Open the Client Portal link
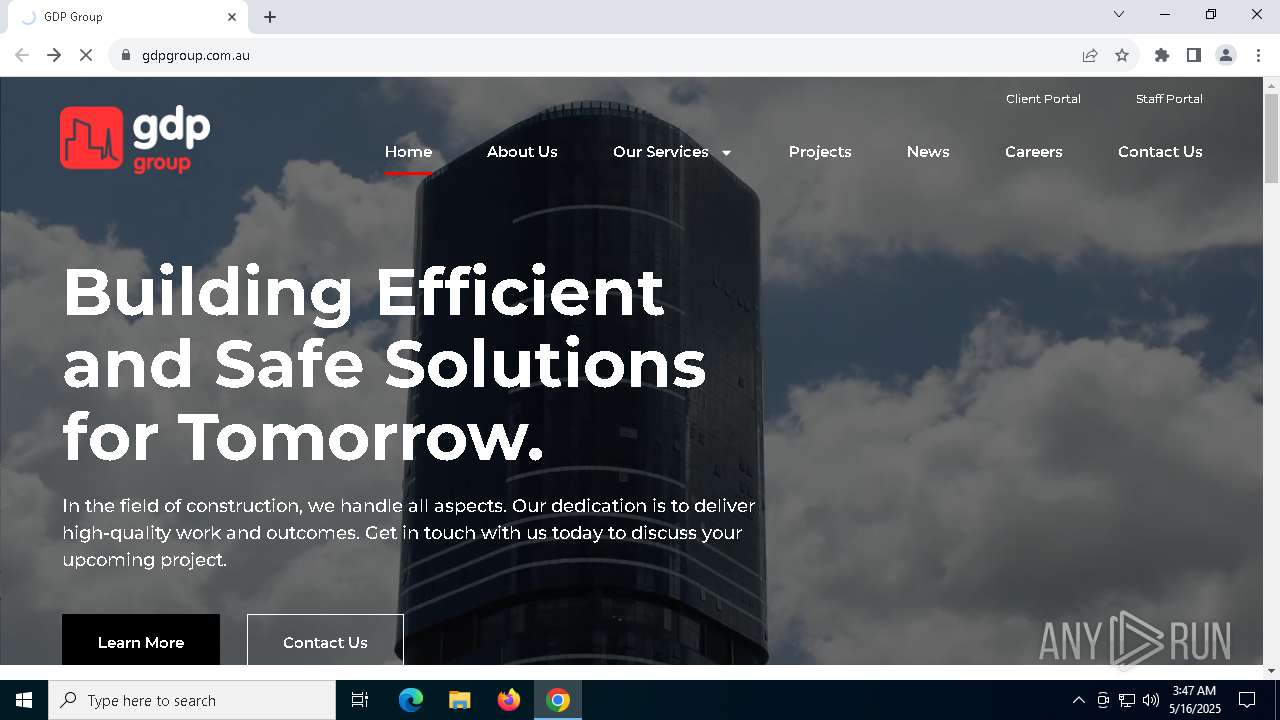 point(1043,99)
